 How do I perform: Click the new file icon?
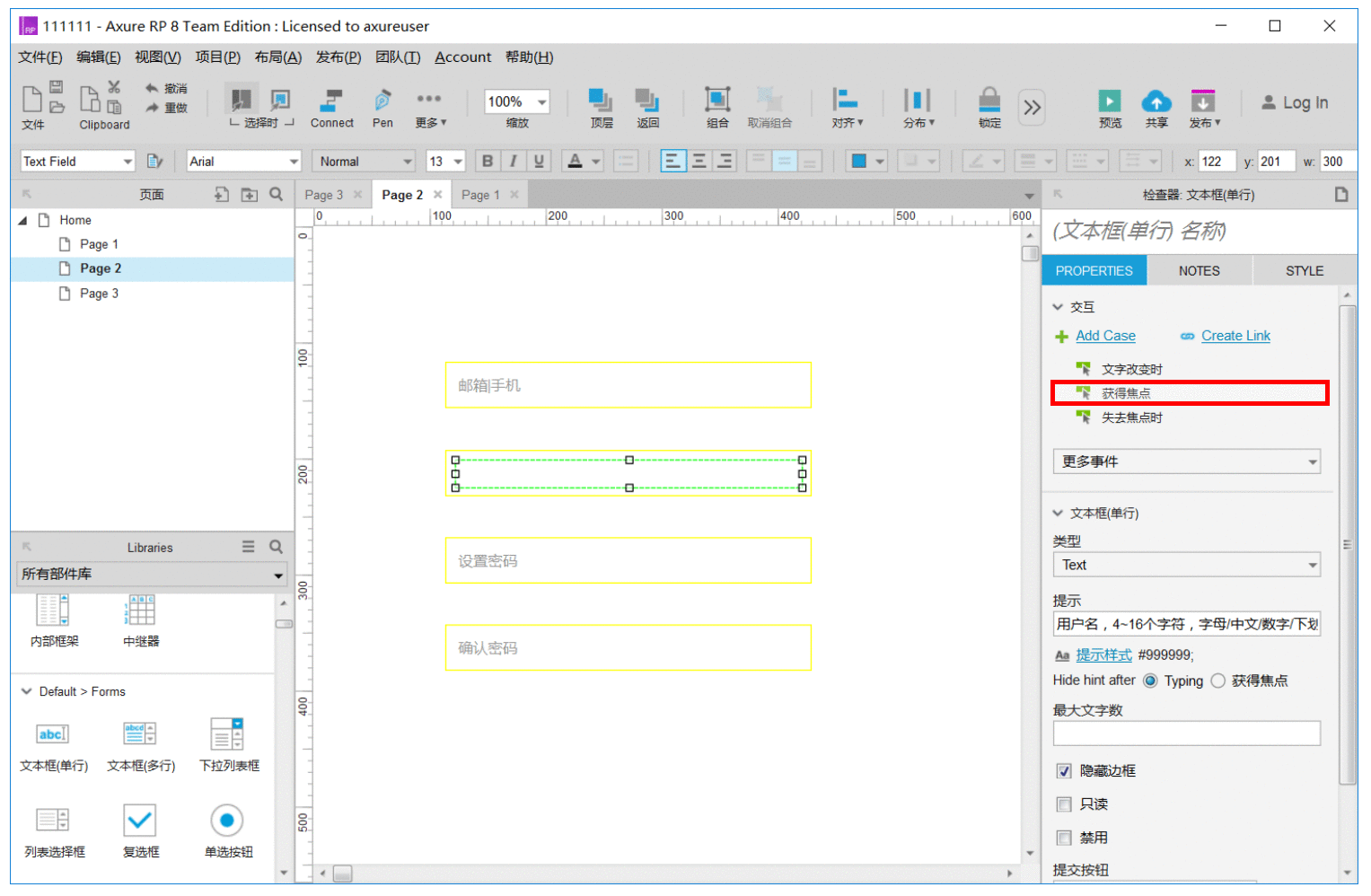click(x=31, y=99)
